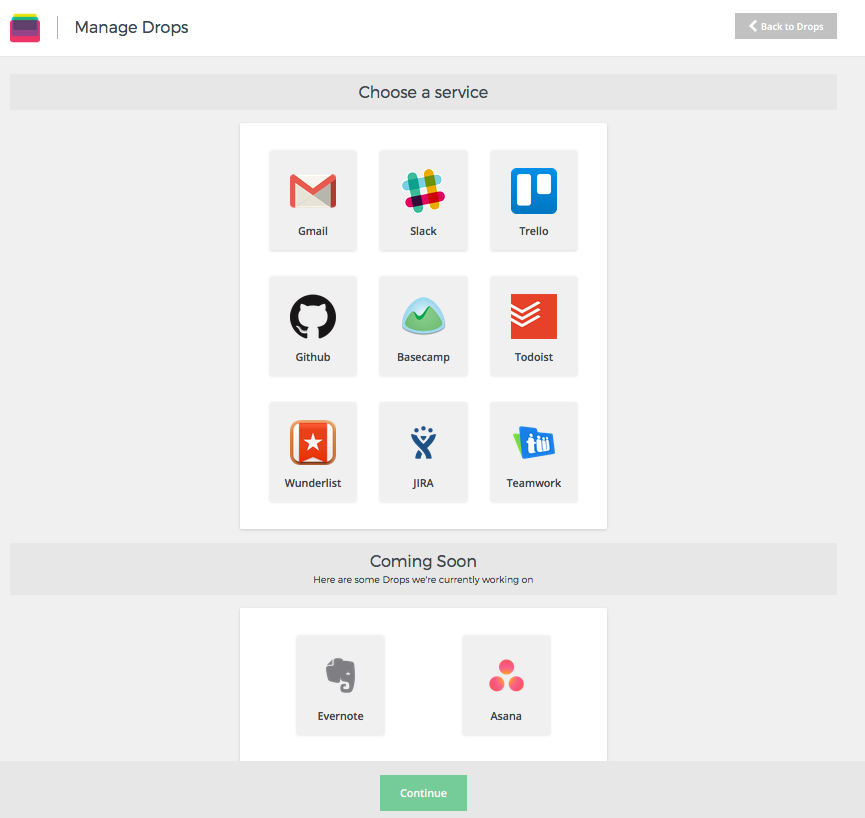865x818 pixels.
Task: Click "Here are some Drops we're currently working on"
Action: coord(423,580)
